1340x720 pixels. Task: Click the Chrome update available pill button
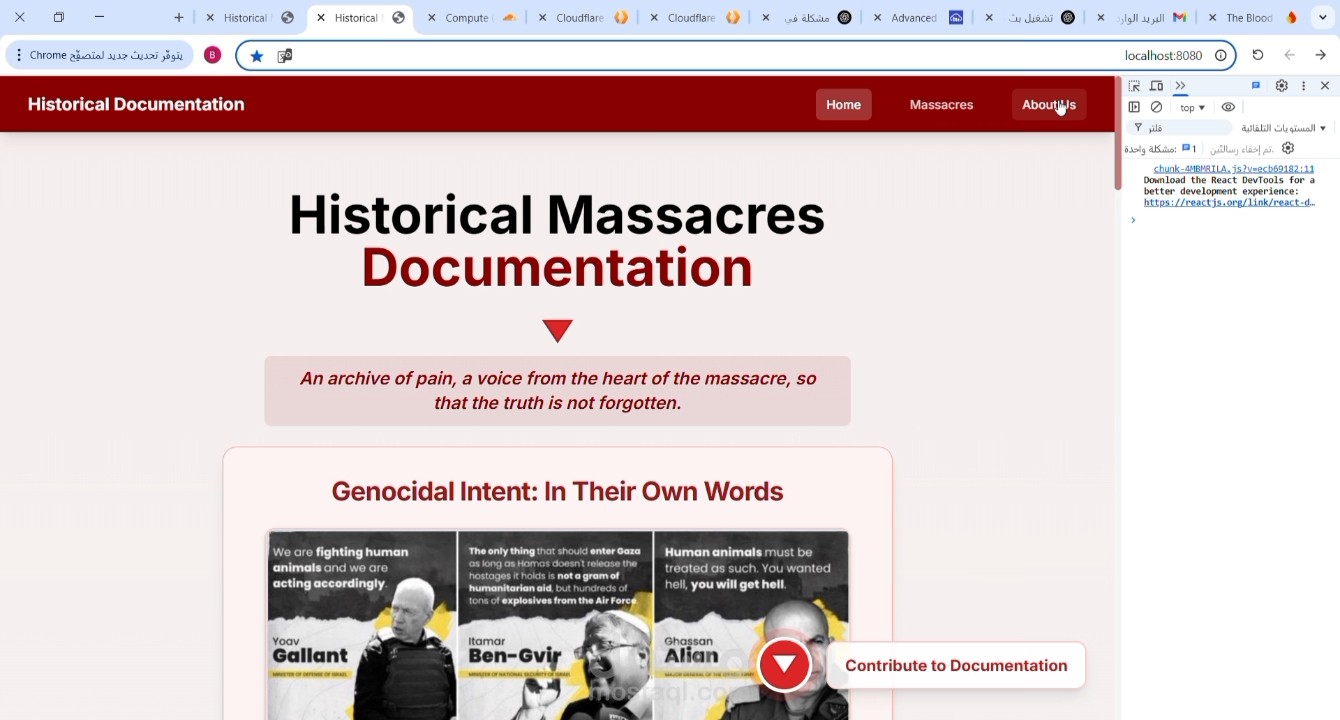(x=100, y=55)
